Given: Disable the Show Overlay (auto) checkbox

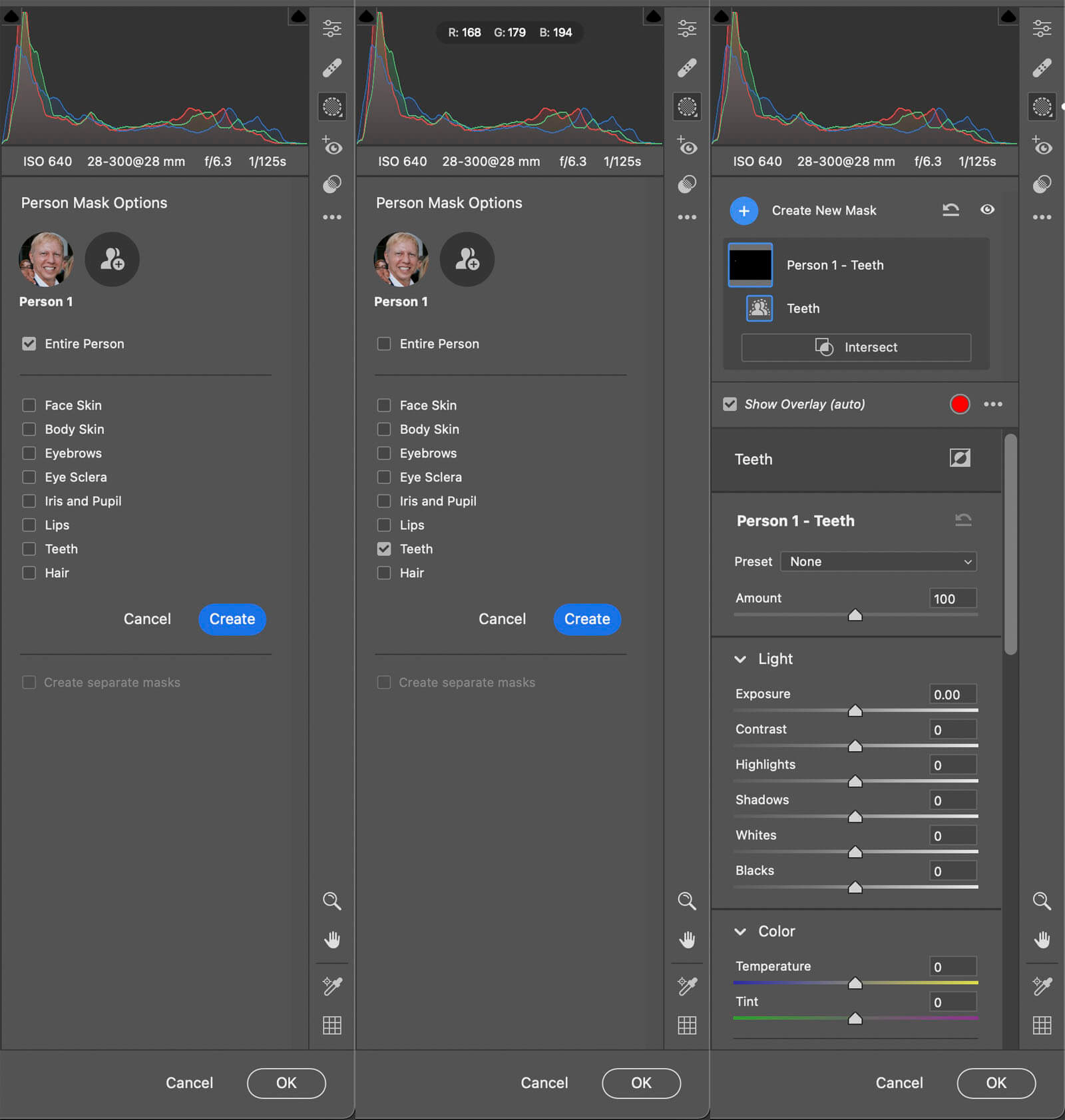Looking at the screenshot, I should click(730, 404).
